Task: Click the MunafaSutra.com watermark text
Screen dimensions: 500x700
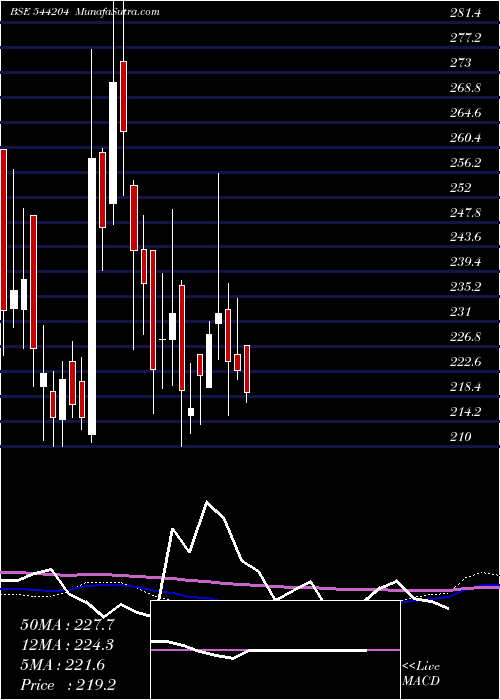Action: [117, 12]
